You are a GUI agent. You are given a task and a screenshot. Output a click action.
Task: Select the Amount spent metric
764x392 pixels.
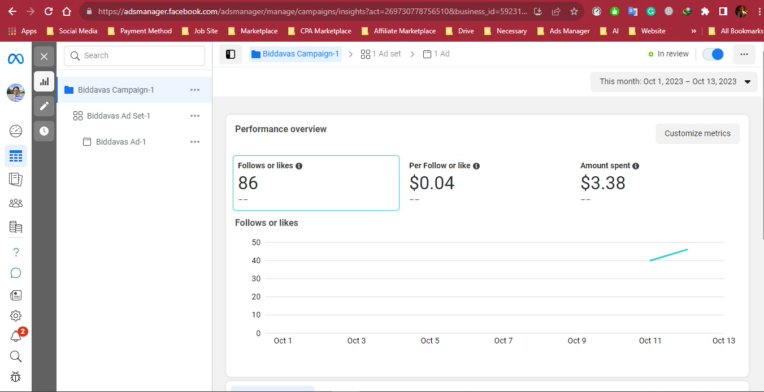[659, 183]
